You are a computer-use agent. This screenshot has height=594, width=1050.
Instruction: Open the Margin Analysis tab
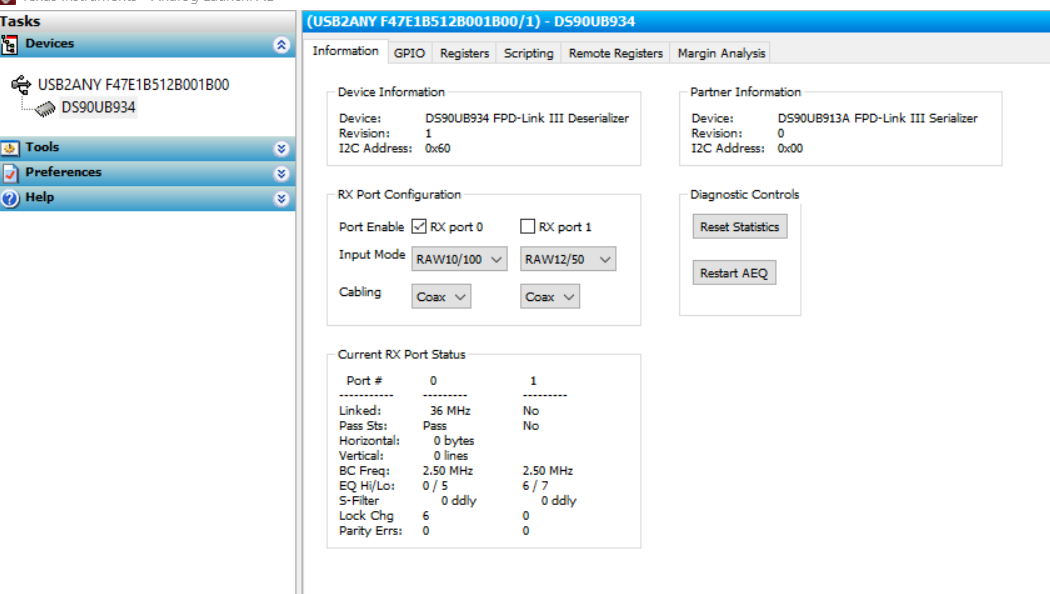(x=721, y=53)
